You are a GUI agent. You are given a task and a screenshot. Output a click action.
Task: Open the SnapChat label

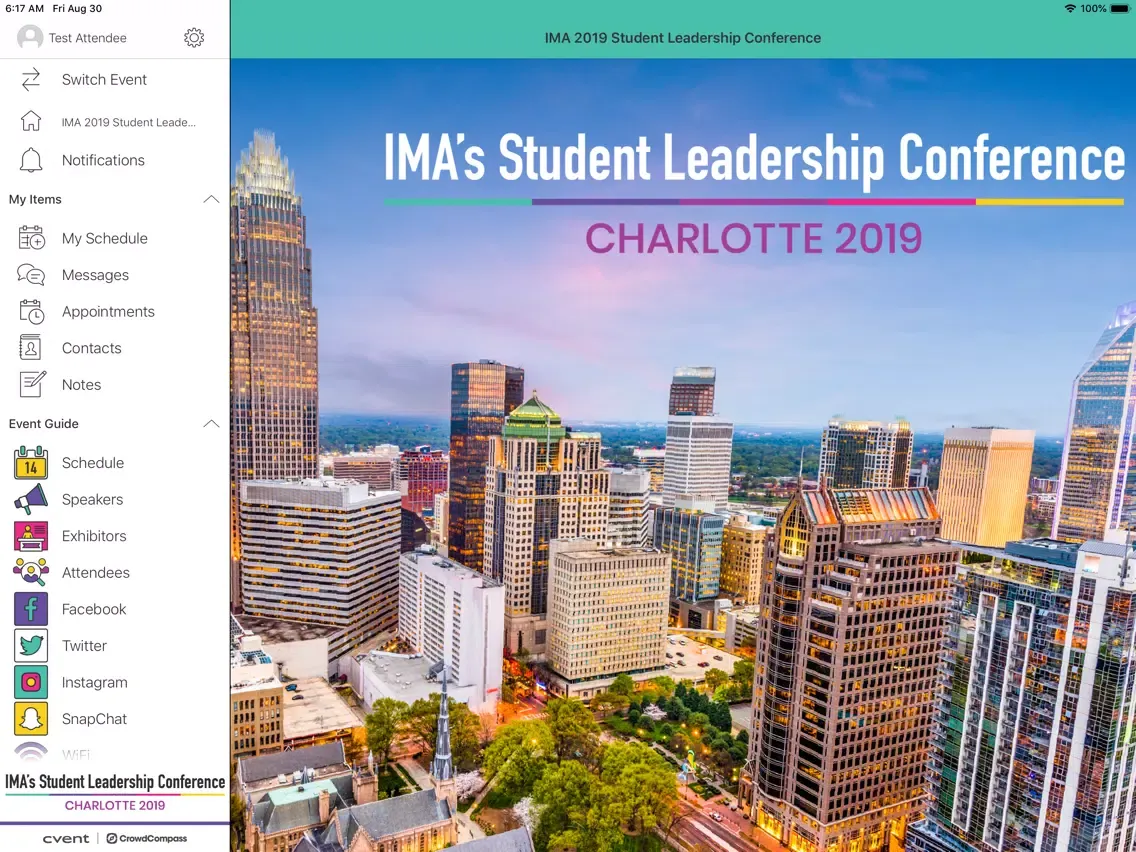tap(94, 719)
